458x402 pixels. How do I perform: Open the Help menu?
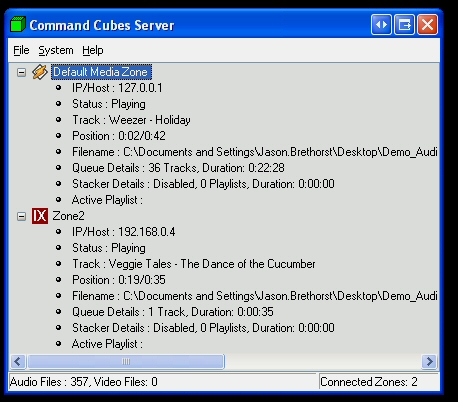pos(93,50)
